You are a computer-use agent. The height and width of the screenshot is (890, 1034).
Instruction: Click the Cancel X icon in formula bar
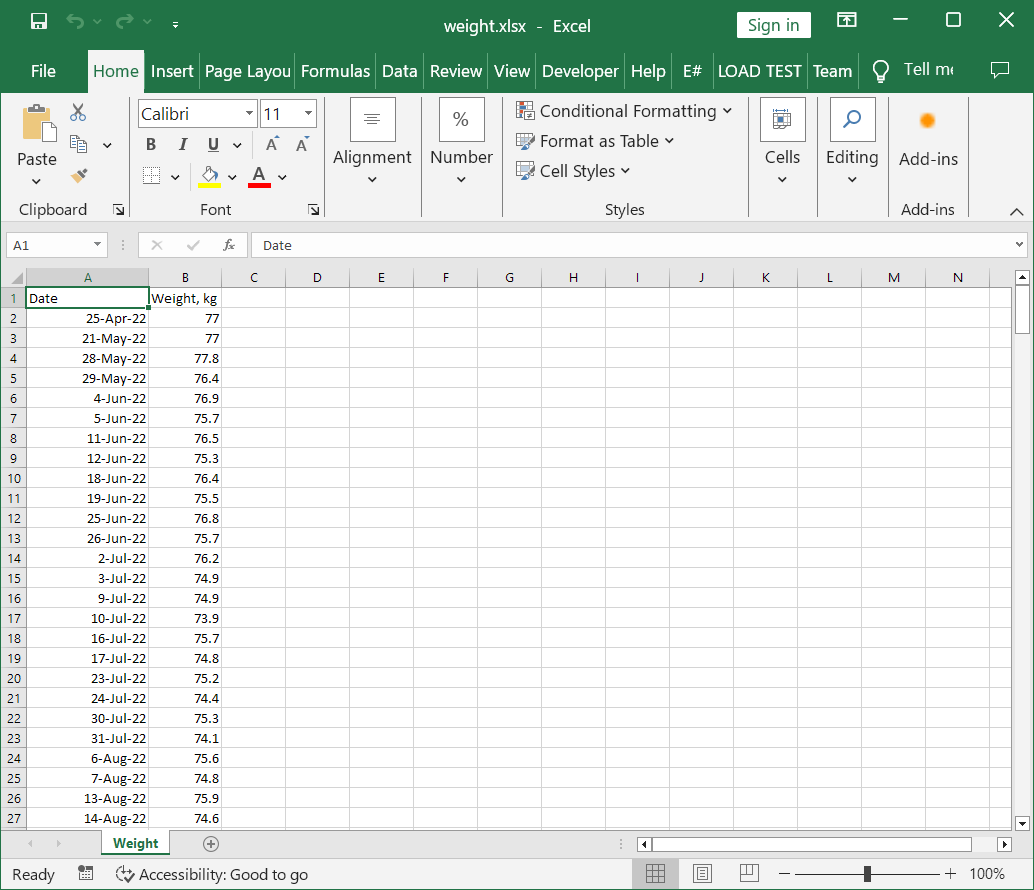157,245
